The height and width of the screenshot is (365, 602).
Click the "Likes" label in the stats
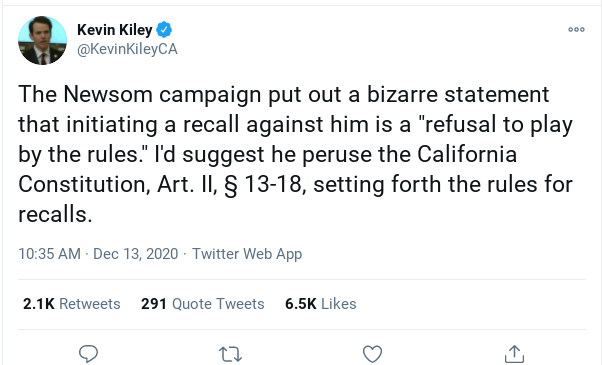pyautogui.click(x=339, y=304)
